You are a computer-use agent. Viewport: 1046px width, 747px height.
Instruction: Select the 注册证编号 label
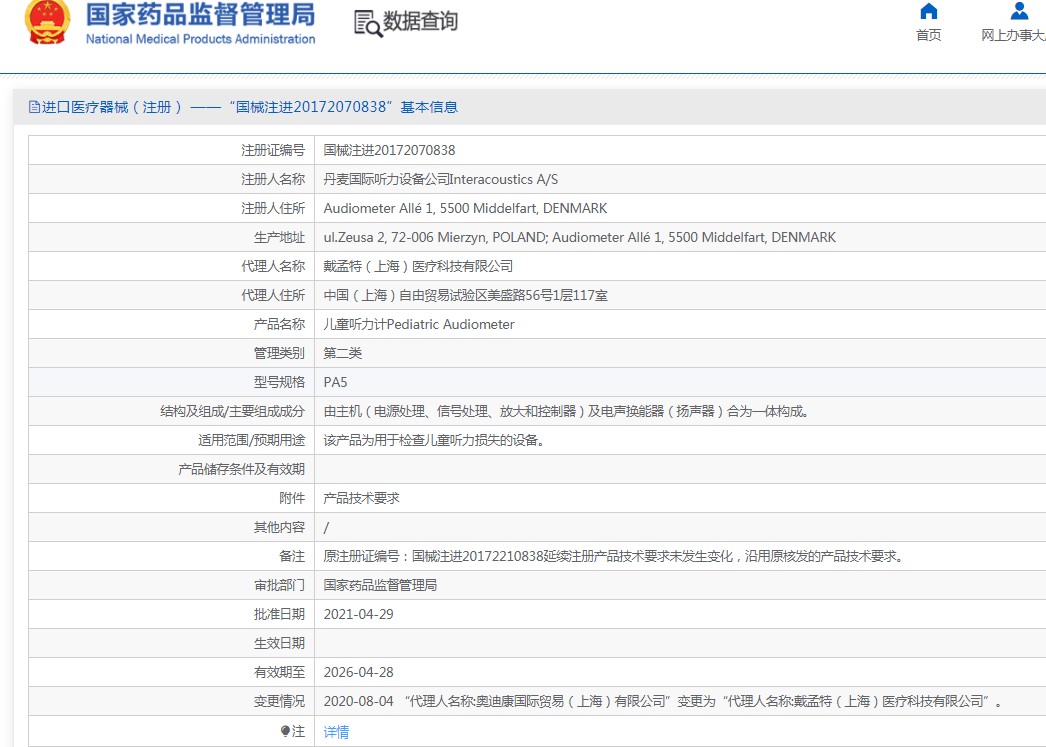coord(273,150)
